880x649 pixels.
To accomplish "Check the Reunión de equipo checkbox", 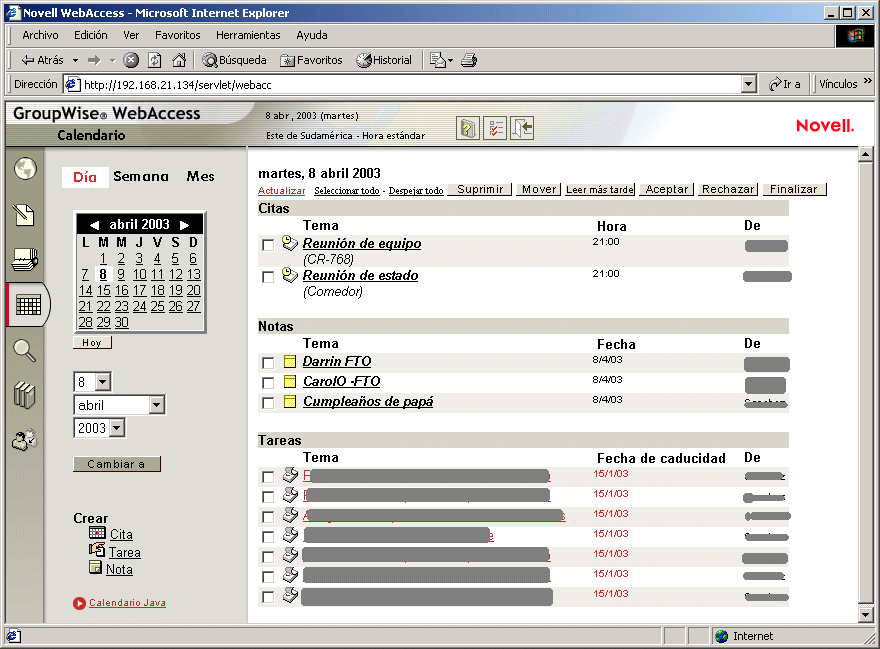I will (x=268, y=245).
